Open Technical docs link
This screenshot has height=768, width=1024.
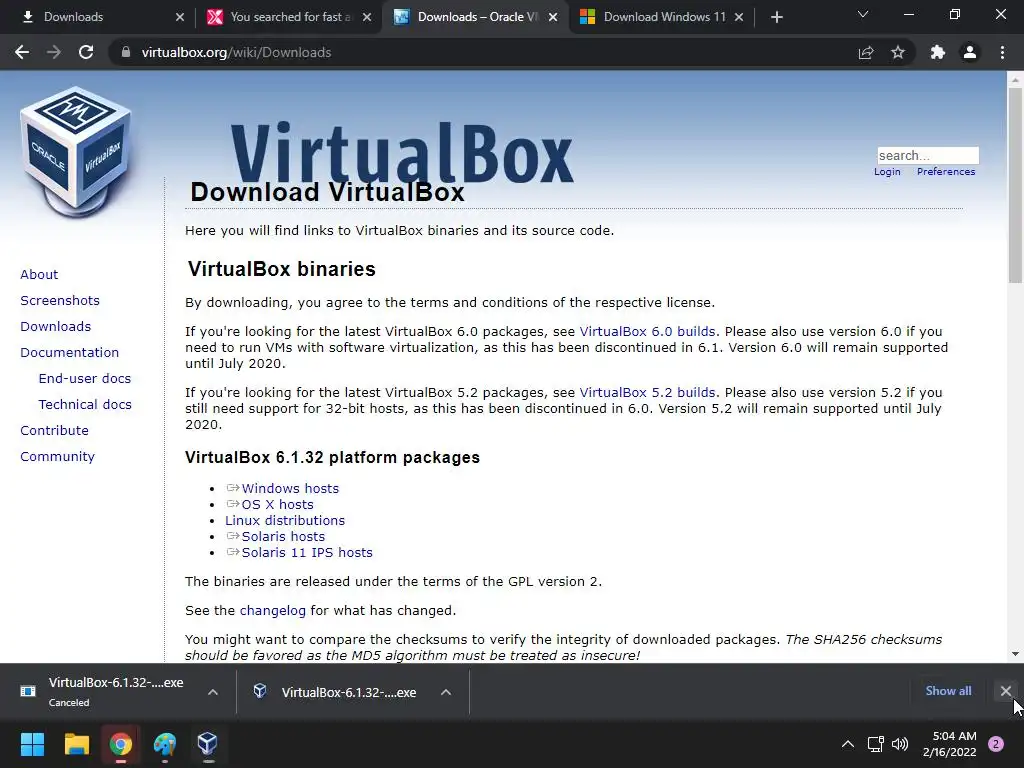click(x=85, y=405)
